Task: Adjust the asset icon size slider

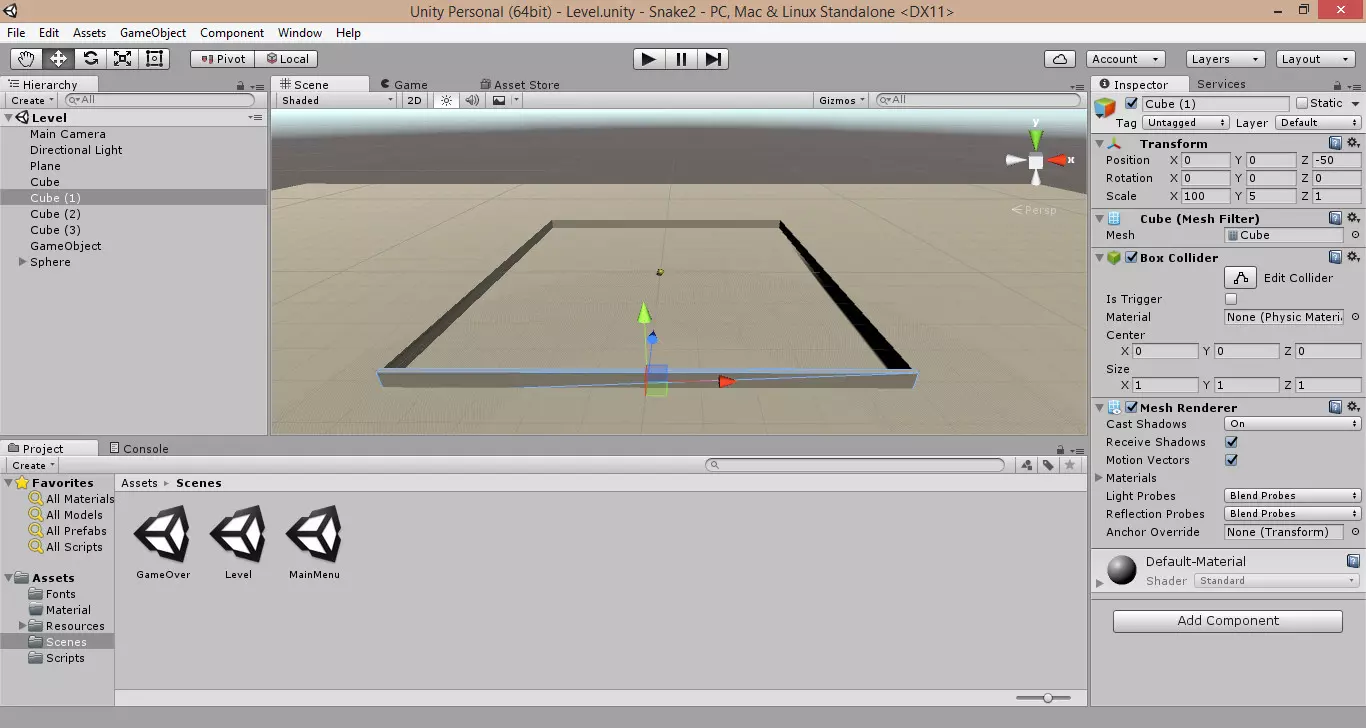Action: (x=1047, y=698)
